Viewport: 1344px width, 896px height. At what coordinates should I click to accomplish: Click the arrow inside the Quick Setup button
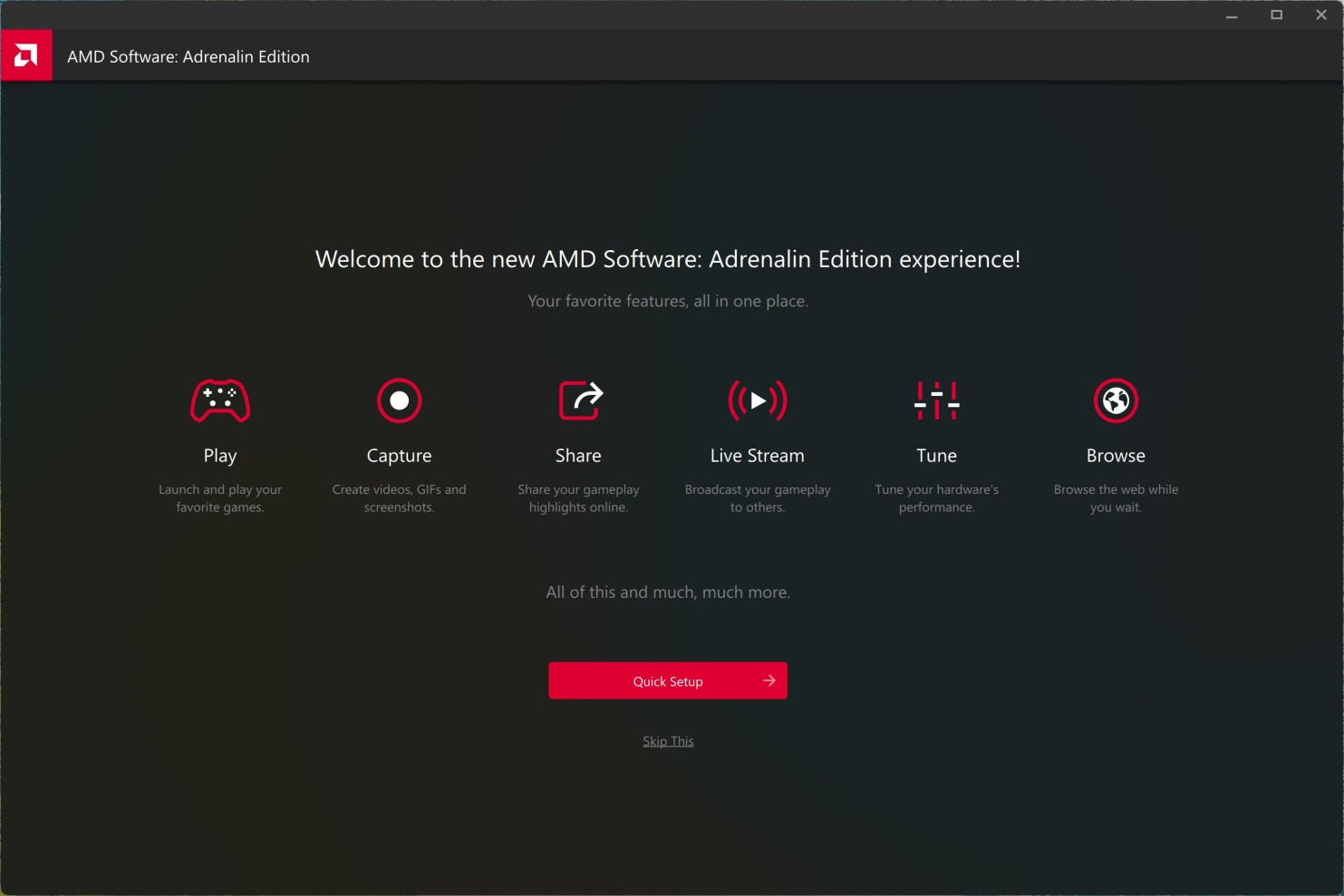click(769, 679)
